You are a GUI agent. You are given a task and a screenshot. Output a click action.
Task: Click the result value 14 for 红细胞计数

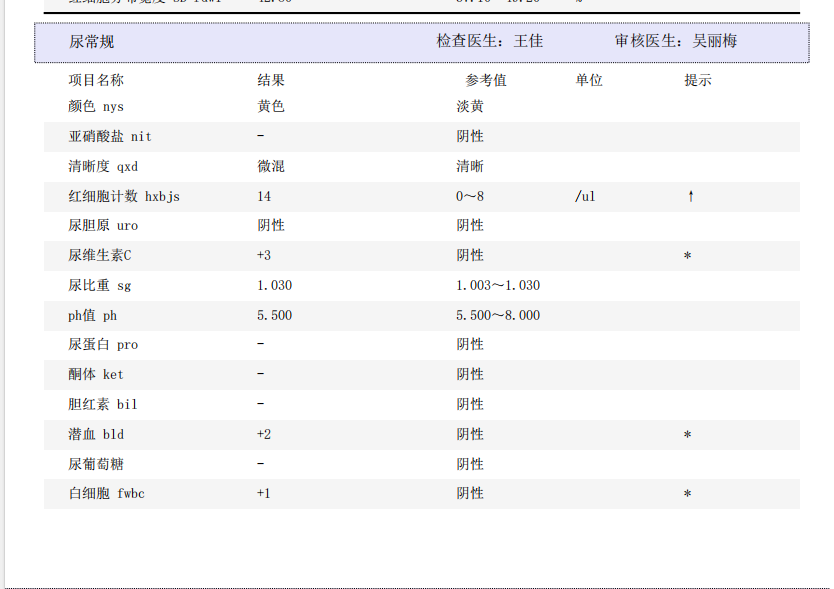264,196
